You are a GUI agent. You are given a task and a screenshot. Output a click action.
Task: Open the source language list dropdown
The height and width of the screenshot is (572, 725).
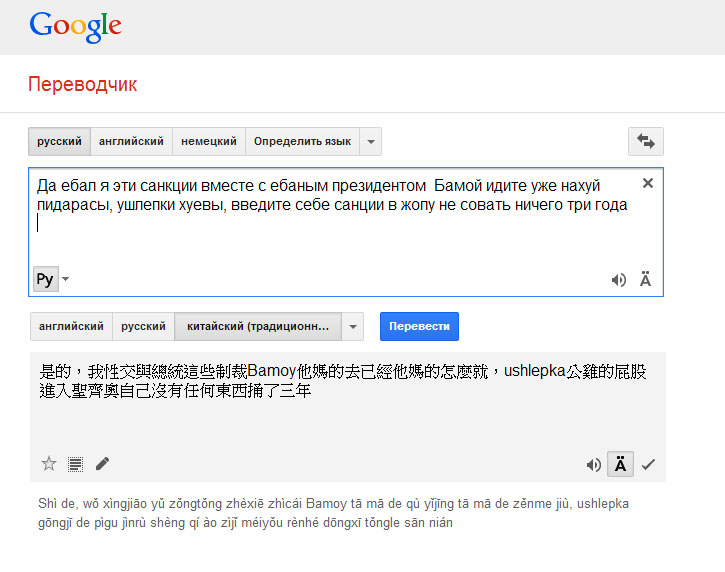(371, 141)
